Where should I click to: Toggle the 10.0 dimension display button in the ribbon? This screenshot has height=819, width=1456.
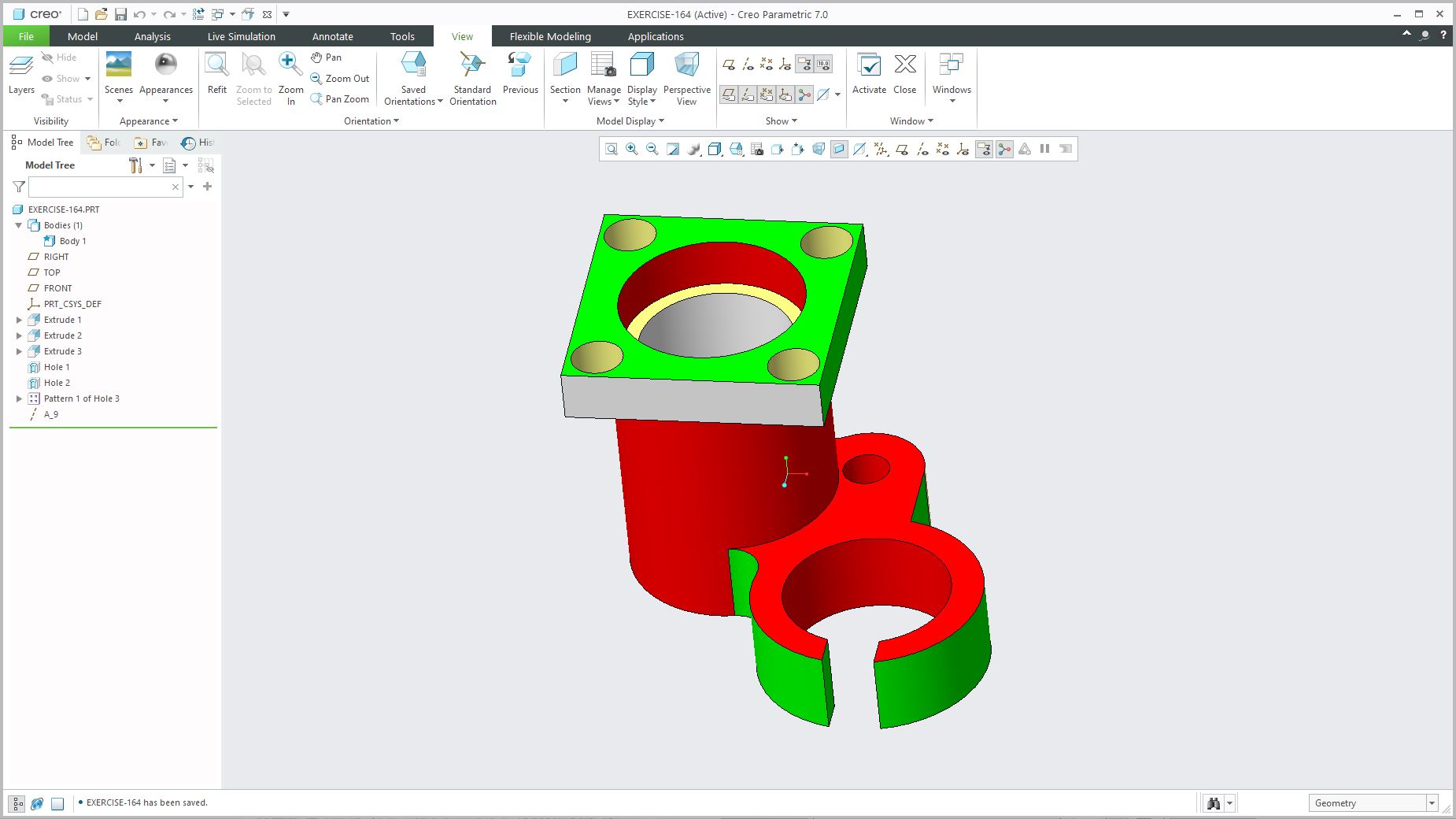click(x=823, y=65)
